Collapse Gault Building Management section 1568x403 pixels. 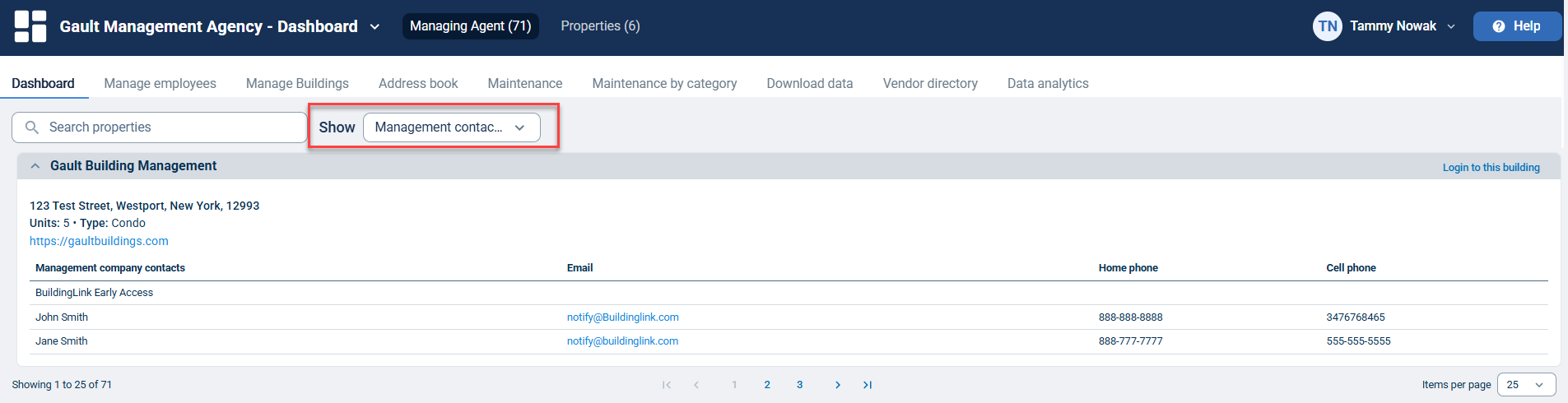35,166
